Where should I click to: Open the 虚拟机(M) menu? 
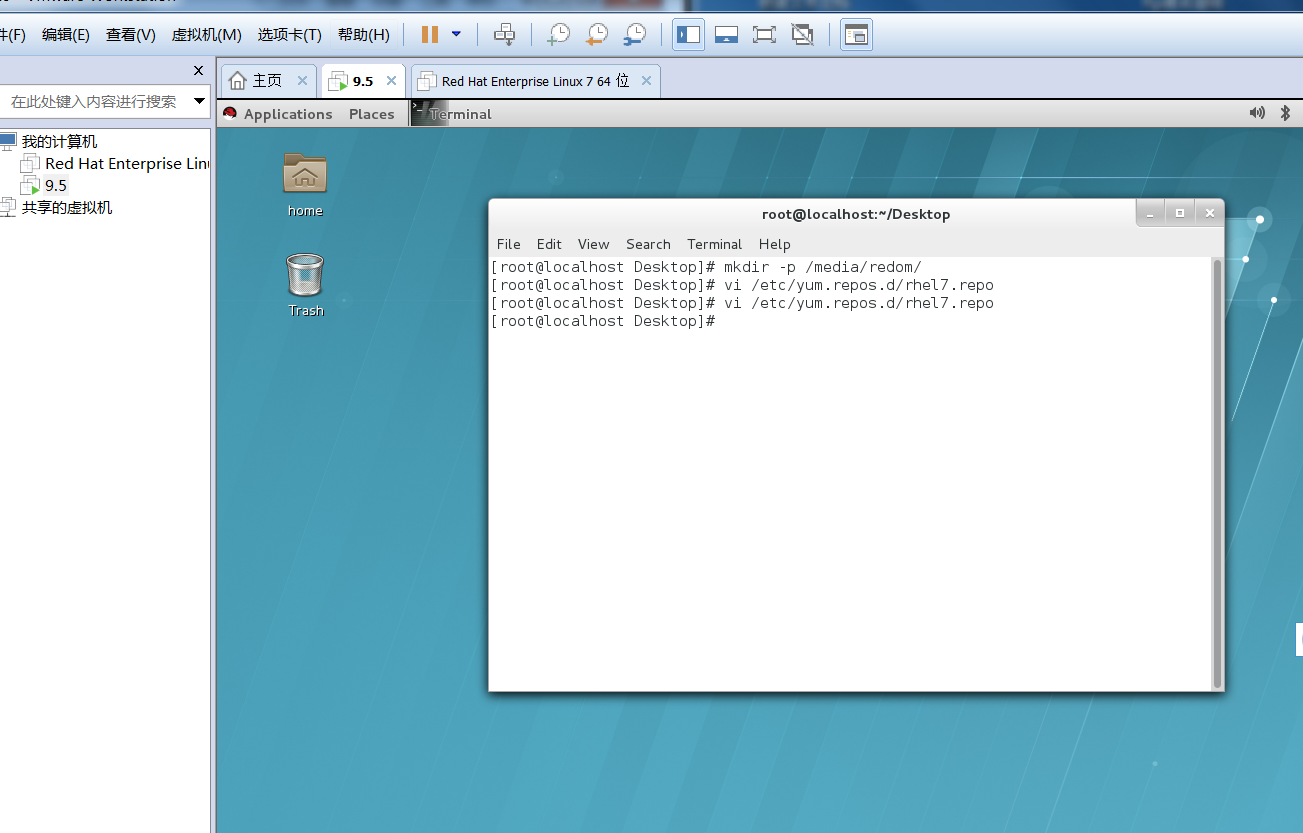(206, 35)
